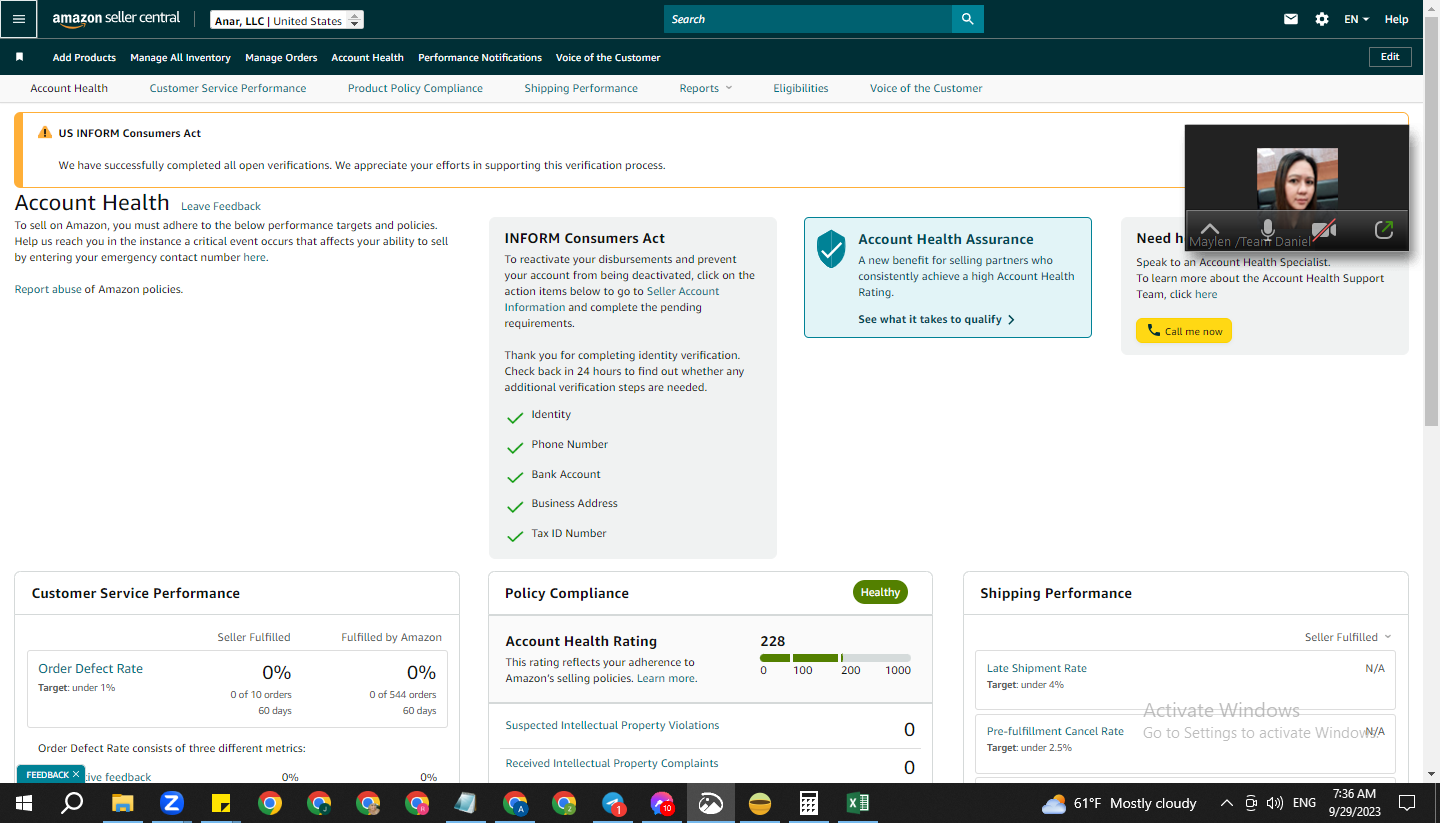Image resolution: width=1440 pixels, height=823 pixels.
Task: Open the Windows notification center
Action: [1407, 803]
